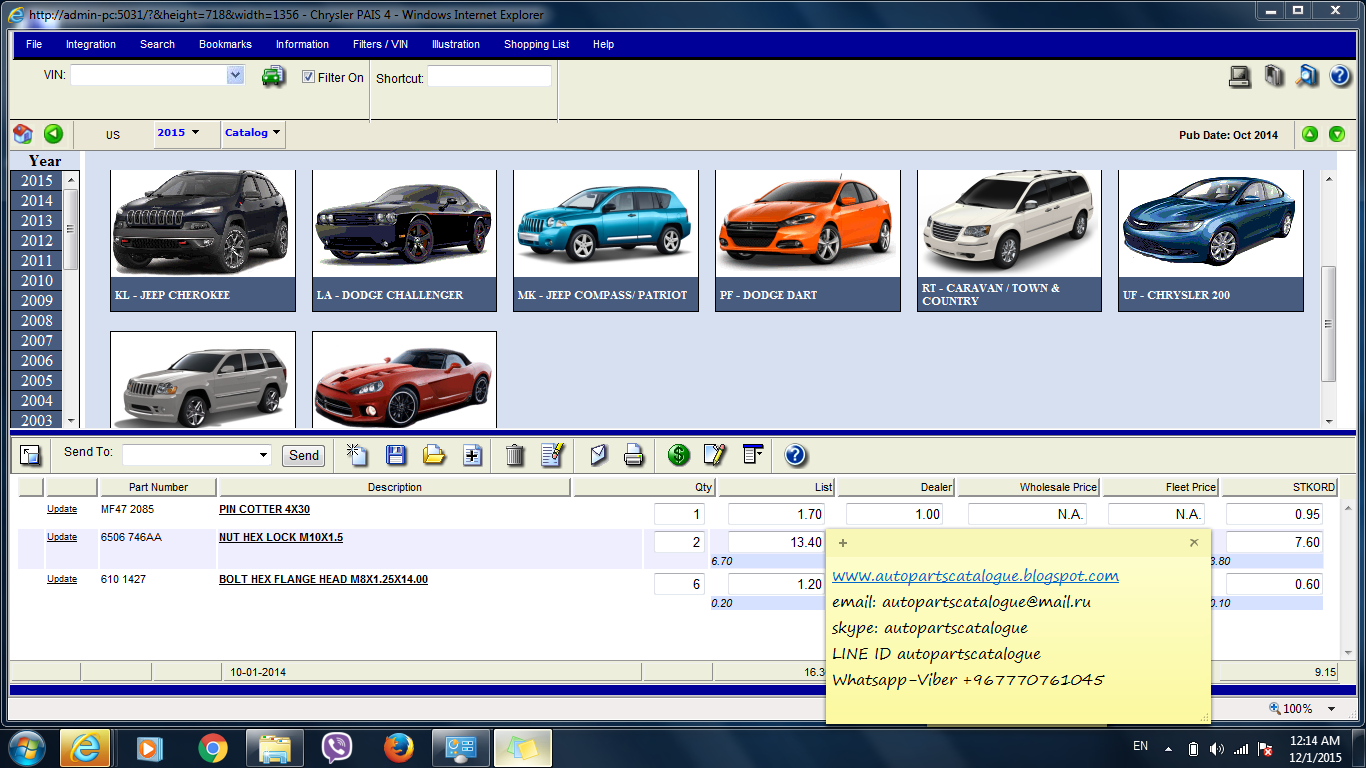Open the File menu
Image resolution: width=1366 pixels, height=768 pixels.
[x=34, y=44]
